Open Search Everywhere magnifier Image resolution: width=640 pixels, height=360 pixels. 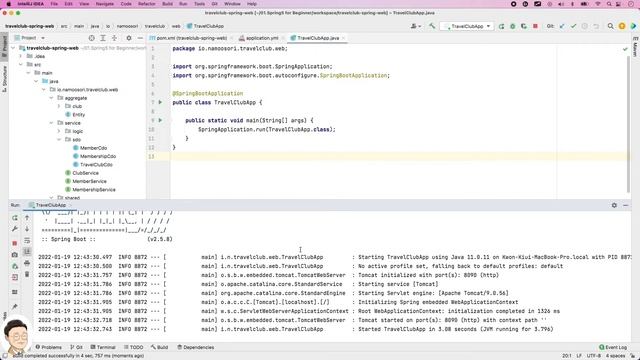(610, 26)
